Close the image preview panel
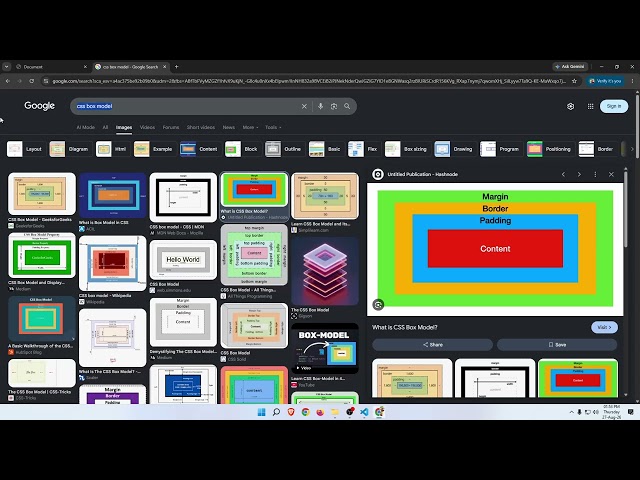Viewport: 640px width, 480px height. tap(611, 174)
